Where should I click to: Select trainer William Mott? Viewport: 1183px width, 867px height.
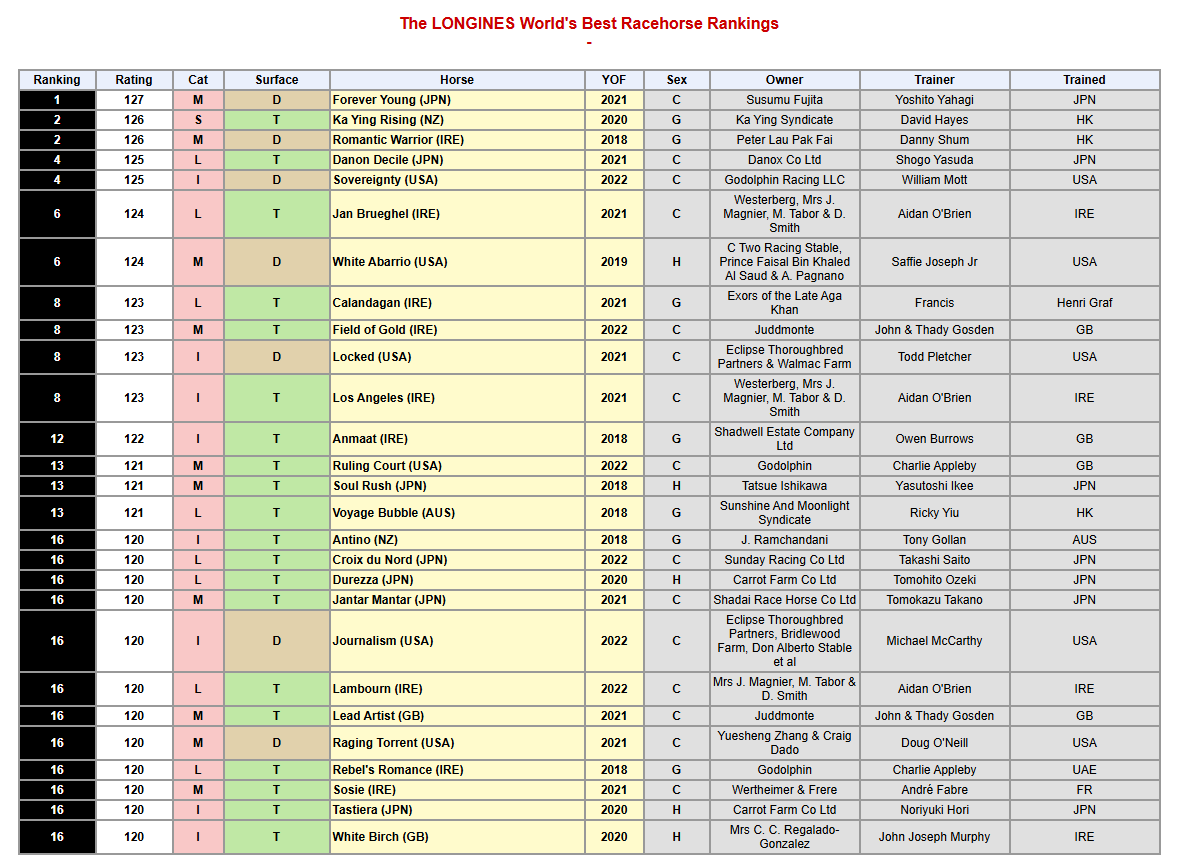(x=935, y=180)
